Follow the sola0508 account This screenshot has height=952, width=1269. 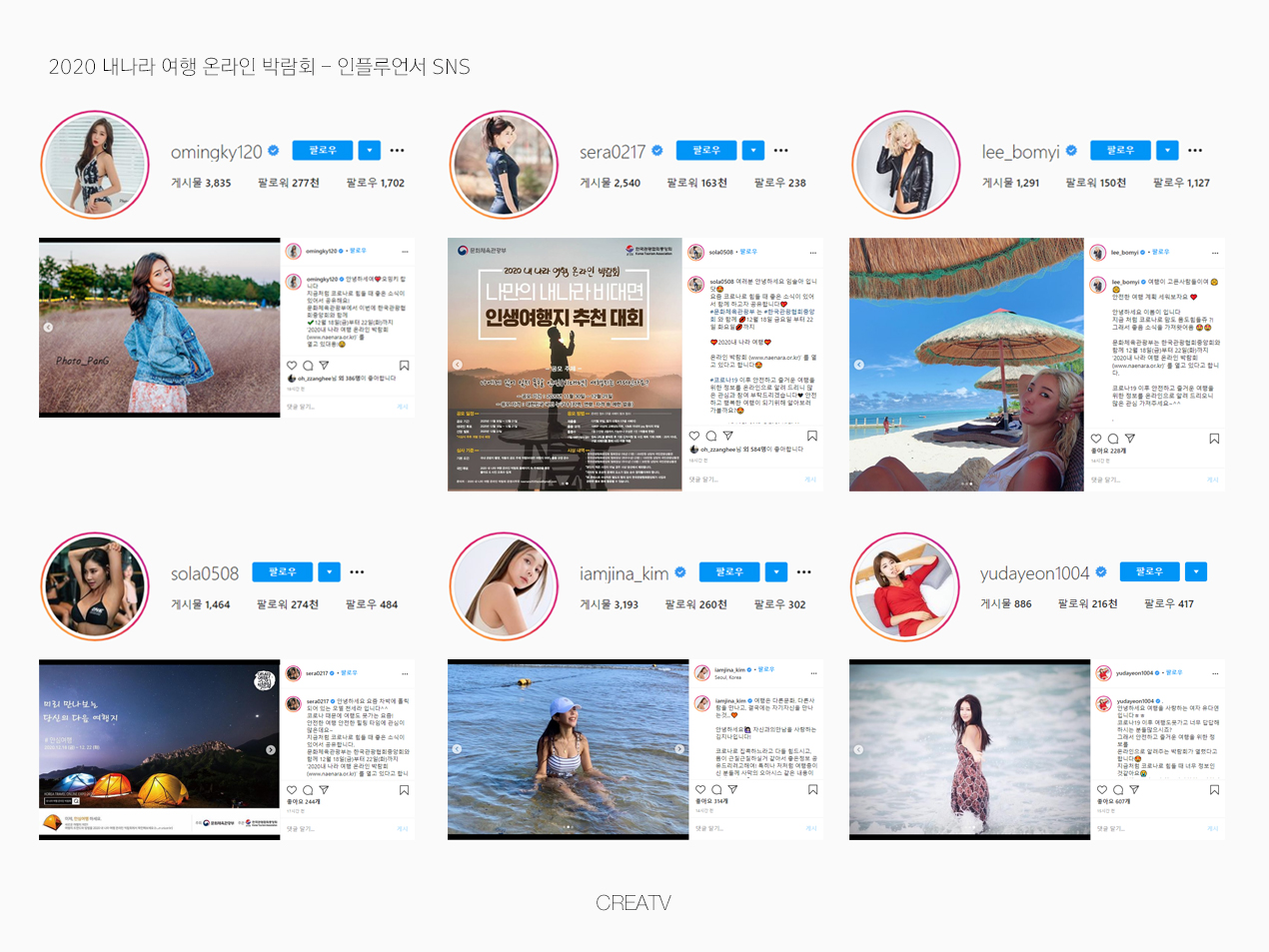click(x=282, y=572)
